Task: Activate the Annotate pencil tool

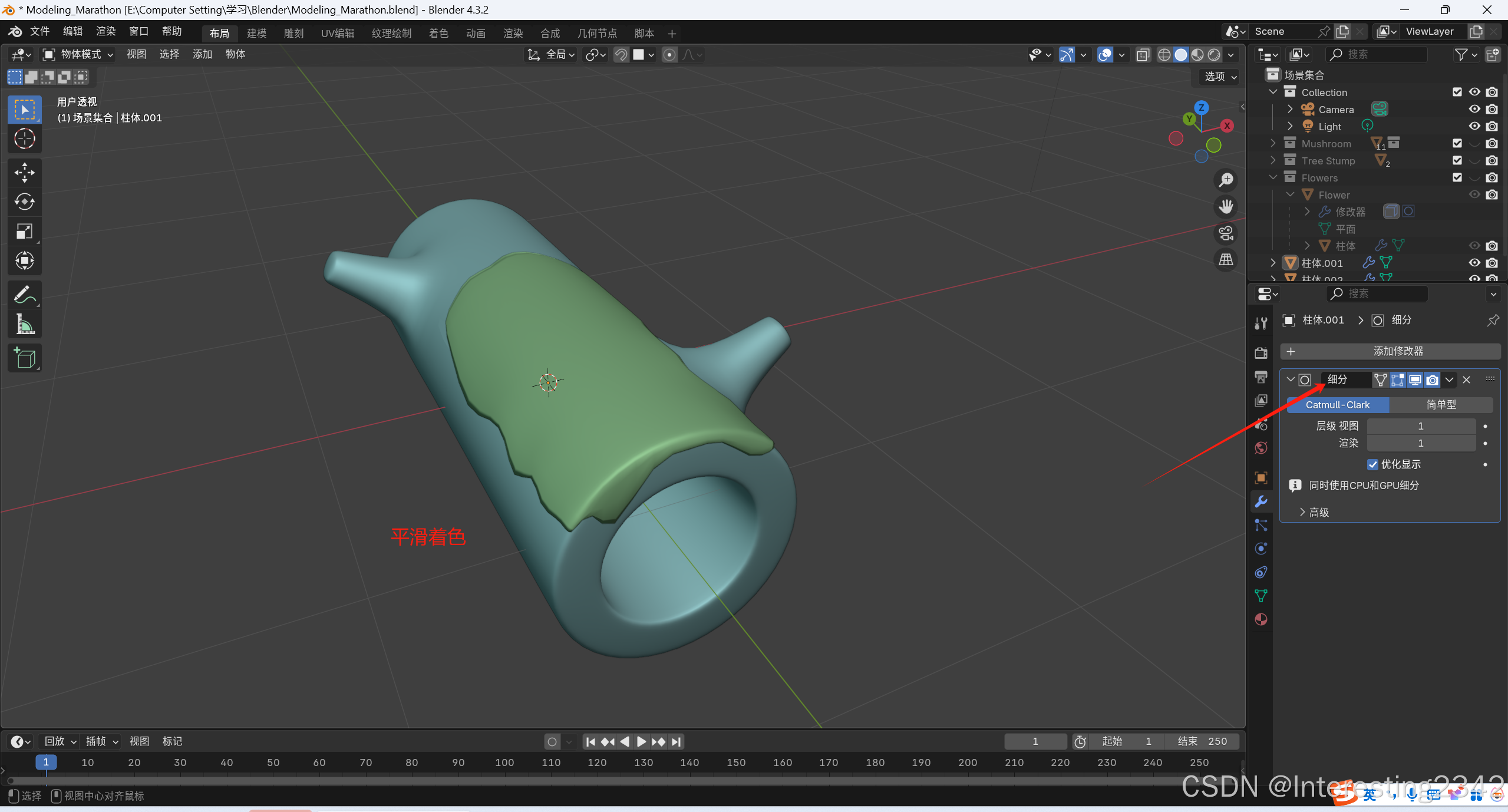Action: (x=24, y=294)
